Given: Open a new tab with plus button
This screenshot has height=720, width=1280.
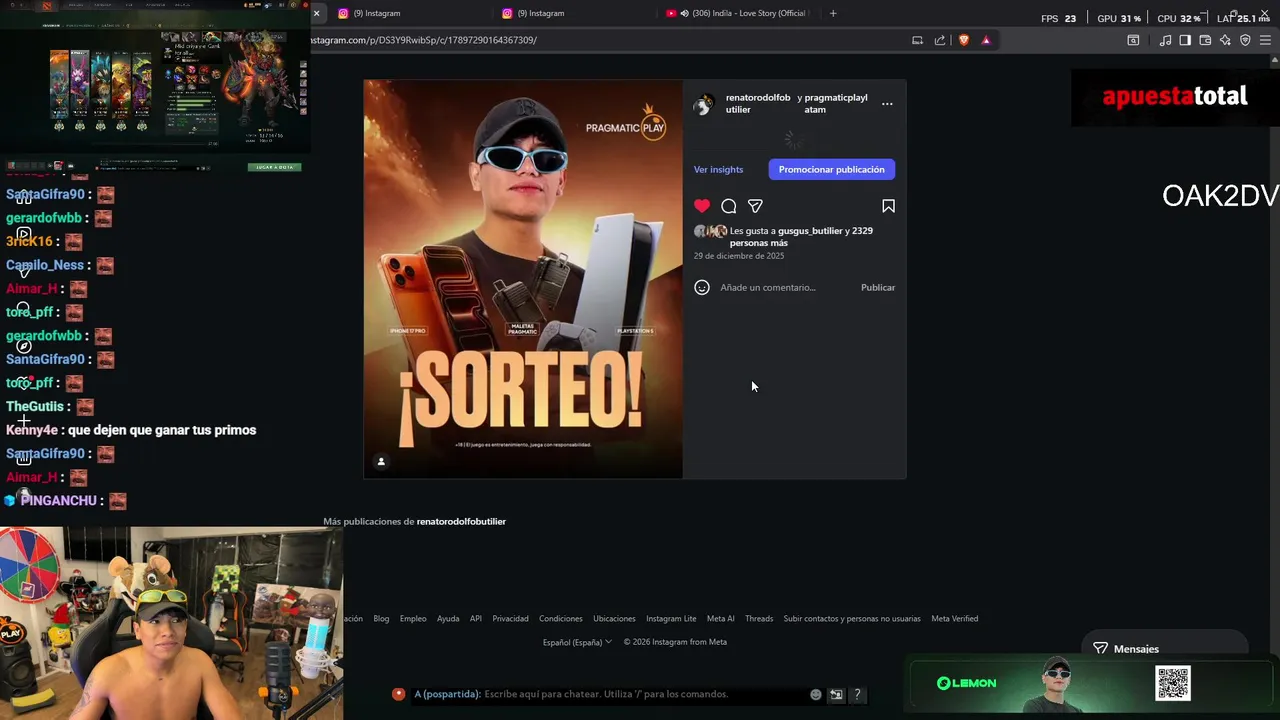Looking at the screenshot, I should pyautogui.click(x=833, y=13).
